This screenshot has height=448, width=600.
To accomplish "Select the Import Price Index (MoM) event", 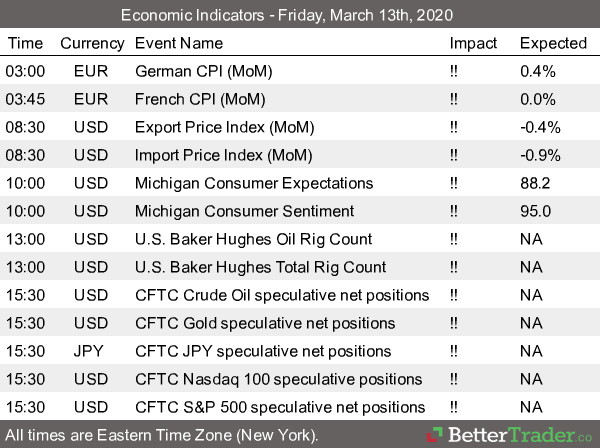I will [x=223, y=155].
